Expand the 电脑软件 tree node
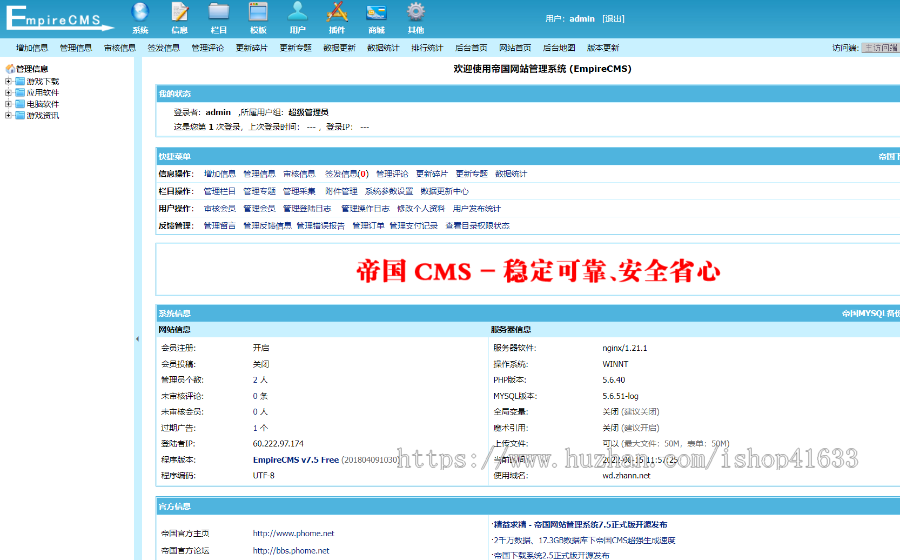 pos(9,104)
